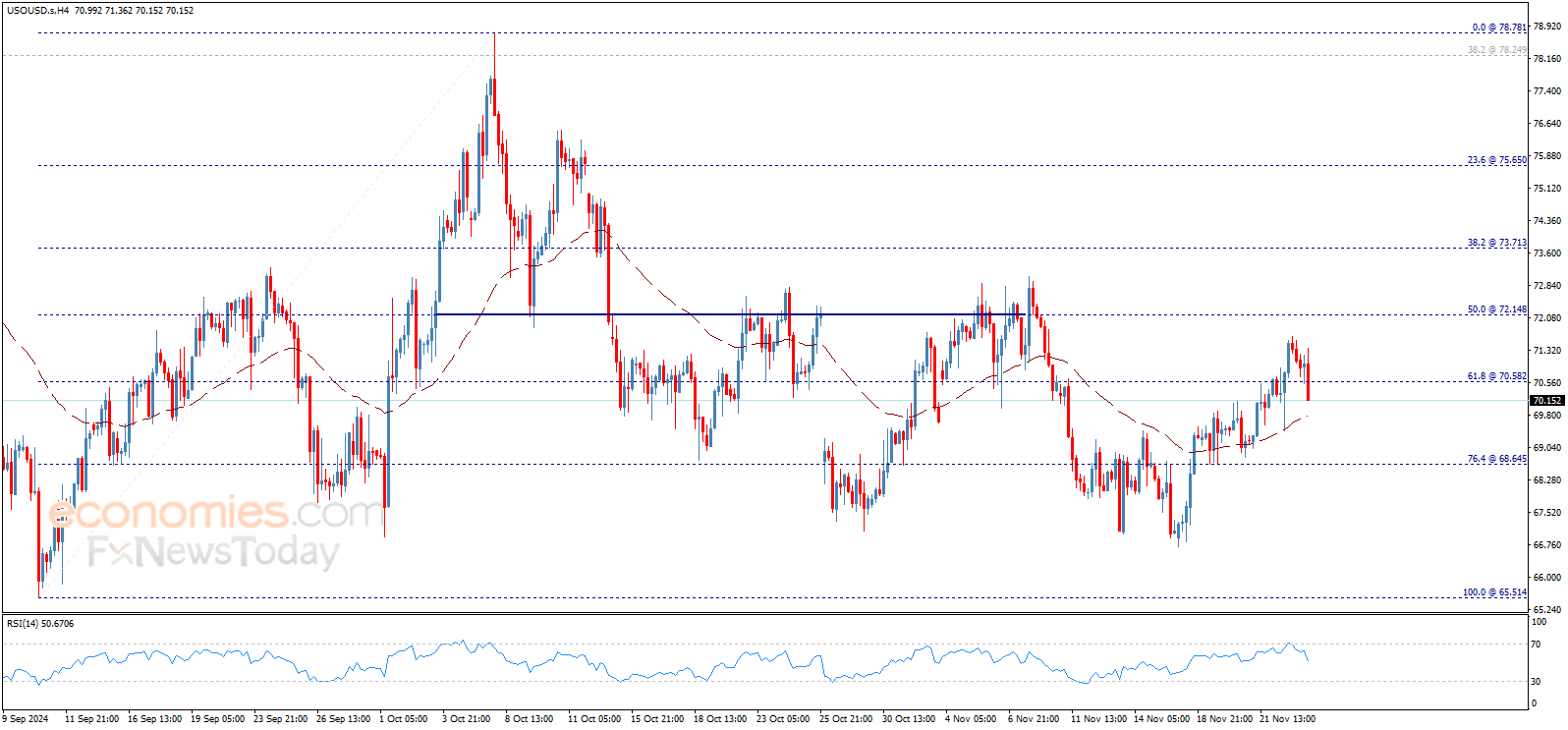Click the 100.0 @ 65.514 Fibonacci label
Screen dimensions: 1568x730
coord(1495,592)
